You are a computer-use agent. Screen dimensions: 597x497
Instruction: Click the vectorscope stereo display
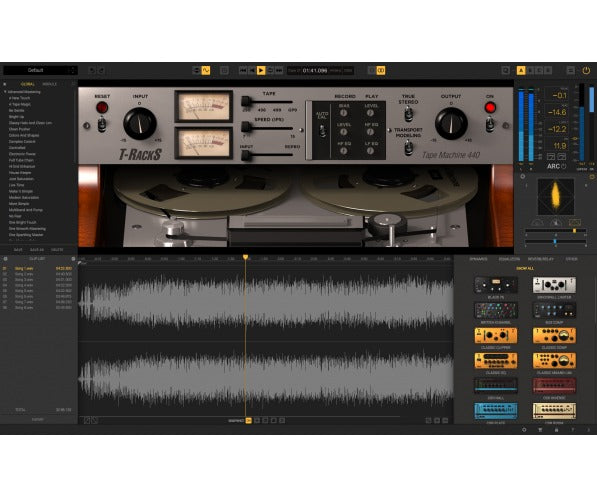pos(555,197)
